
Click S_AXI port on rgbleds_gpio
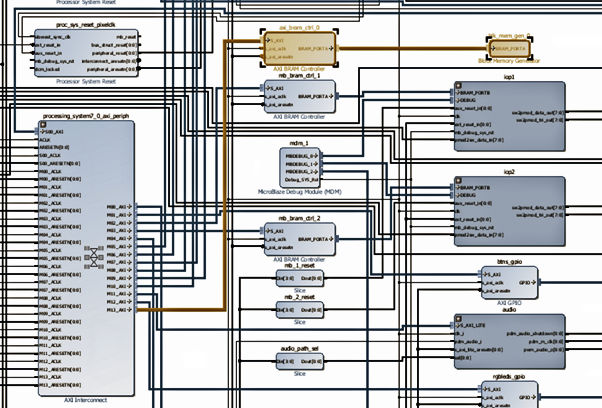coord(492,389)
